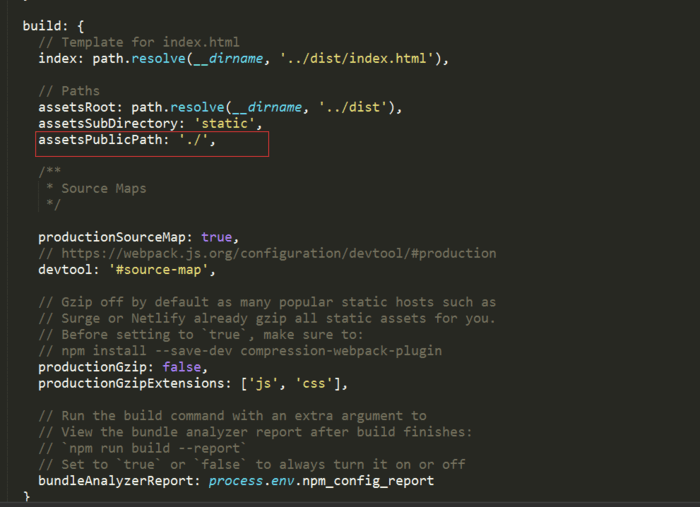Click '__dirname' in the assetsRoot line
The height and width of the screenshot is (507, 700).
267,107
